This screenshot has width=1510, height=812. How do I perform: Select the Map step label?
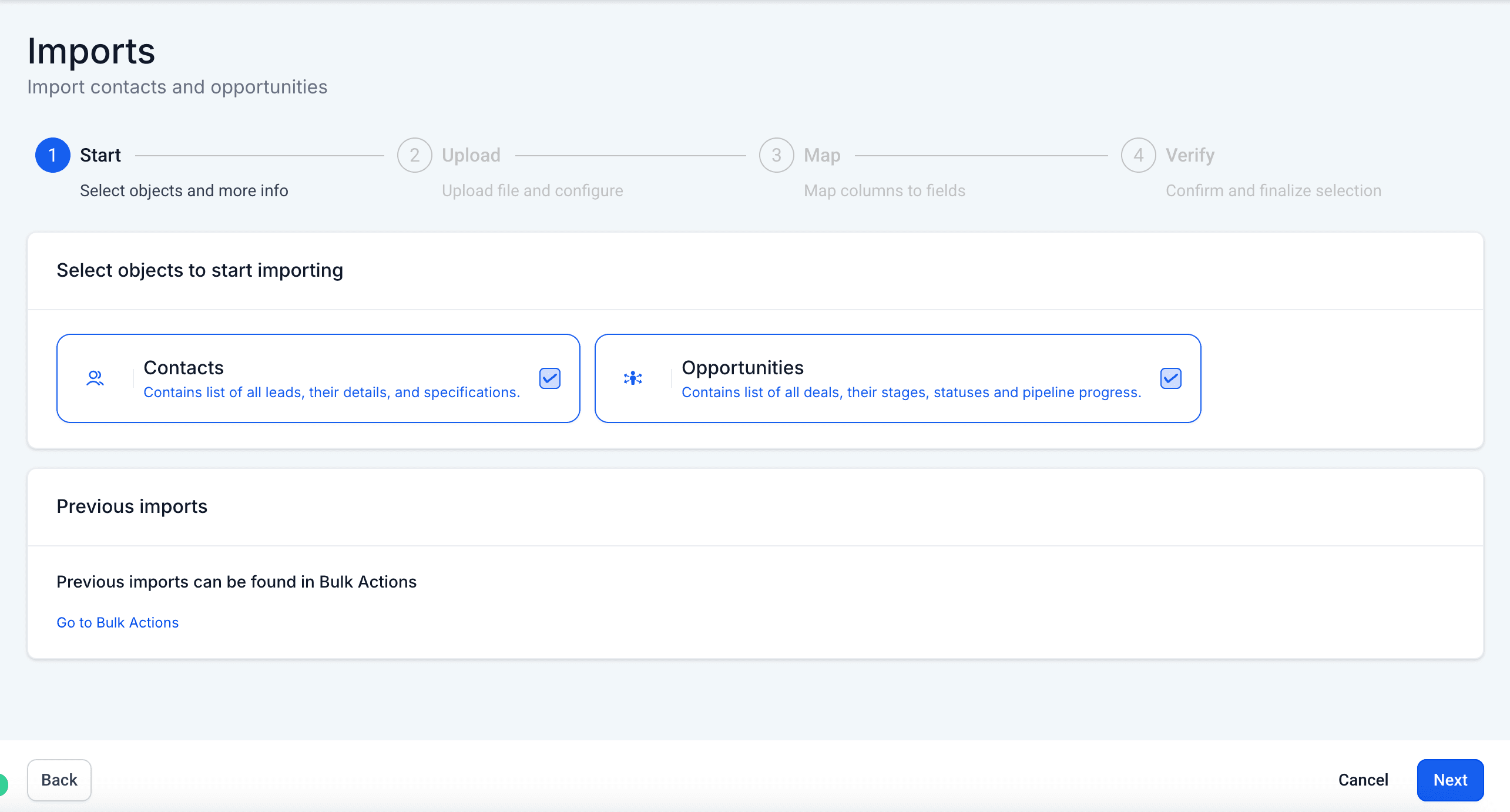click(821, 155)
